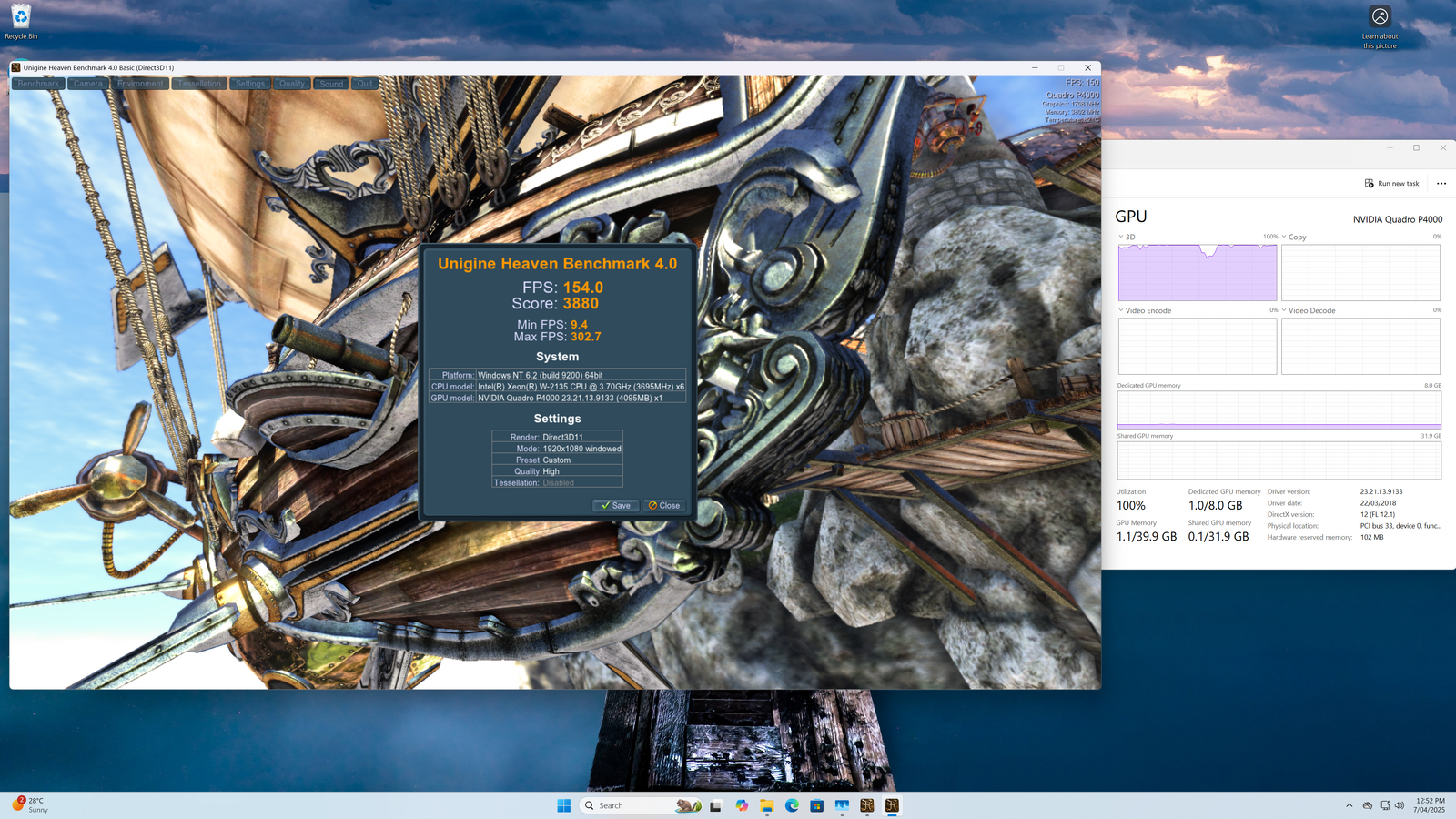This screenshot has height=819, width=1456.
Task: Click the taskbar Search box
Action: pyautogui.click(x=642, y=805)
